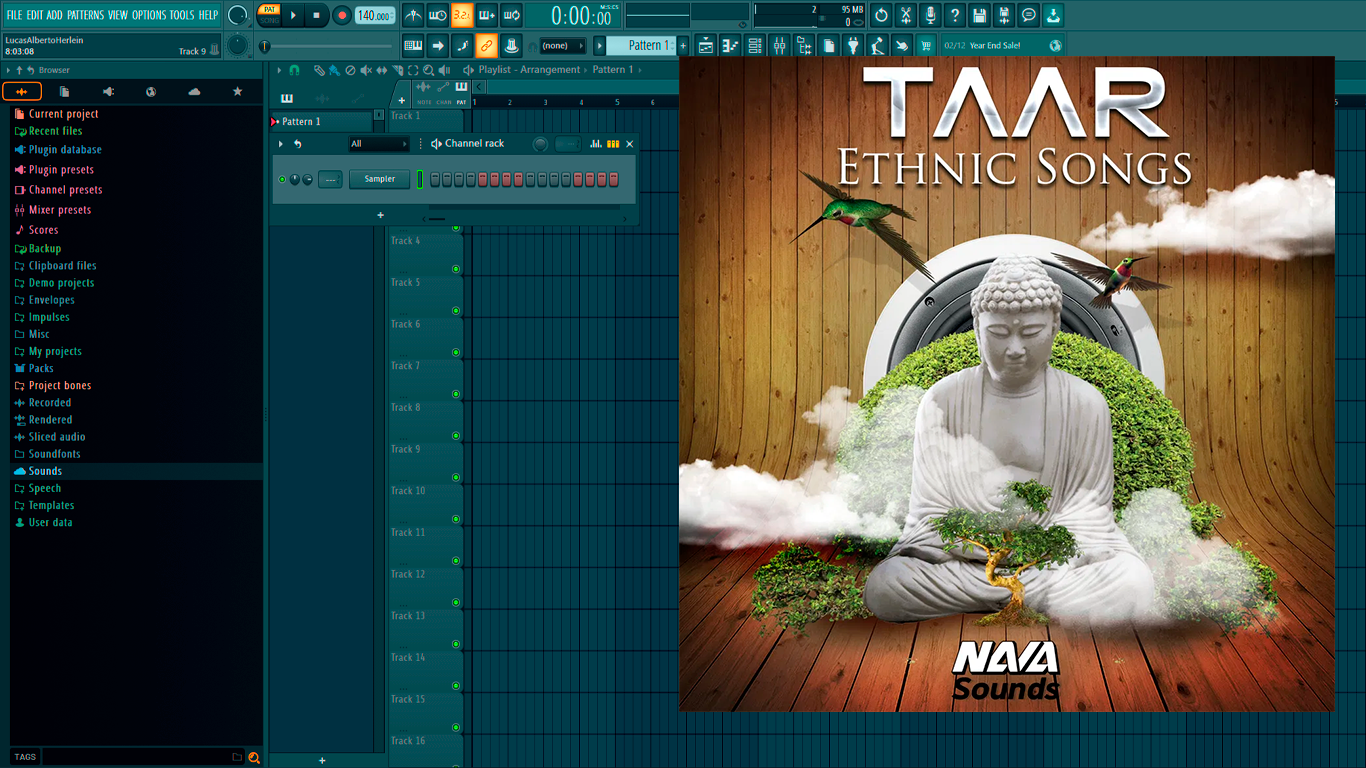1366x768 pixels.
Task: Open the content shop cart icon
Action: coord(926,45)
